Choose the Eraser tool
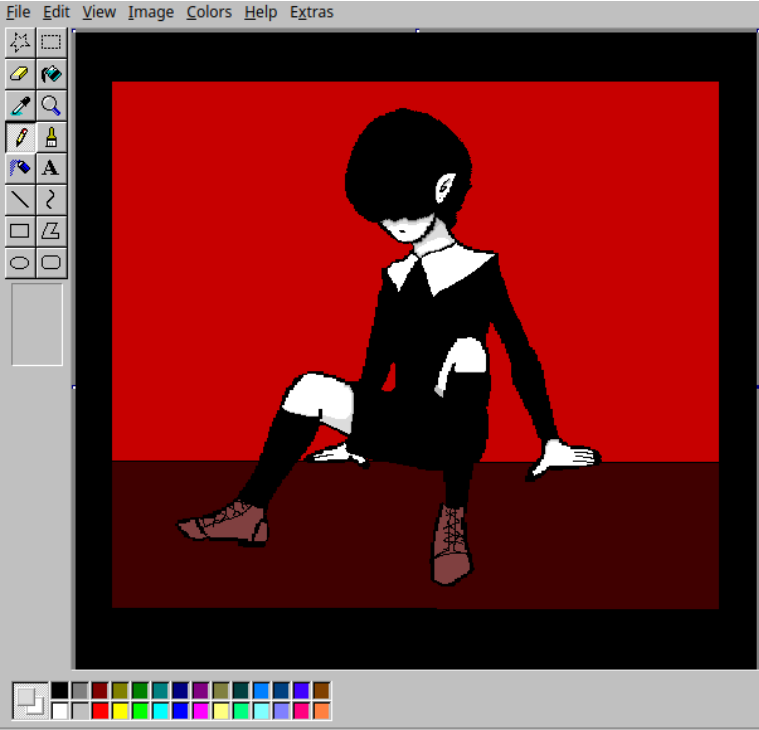The width and height of the screenshot is (759, 730). [x=19, y=73]
